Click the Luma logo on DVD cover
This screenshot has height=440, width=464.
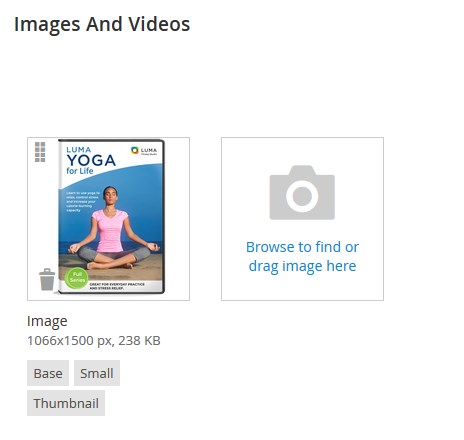(x=144, y=151)
